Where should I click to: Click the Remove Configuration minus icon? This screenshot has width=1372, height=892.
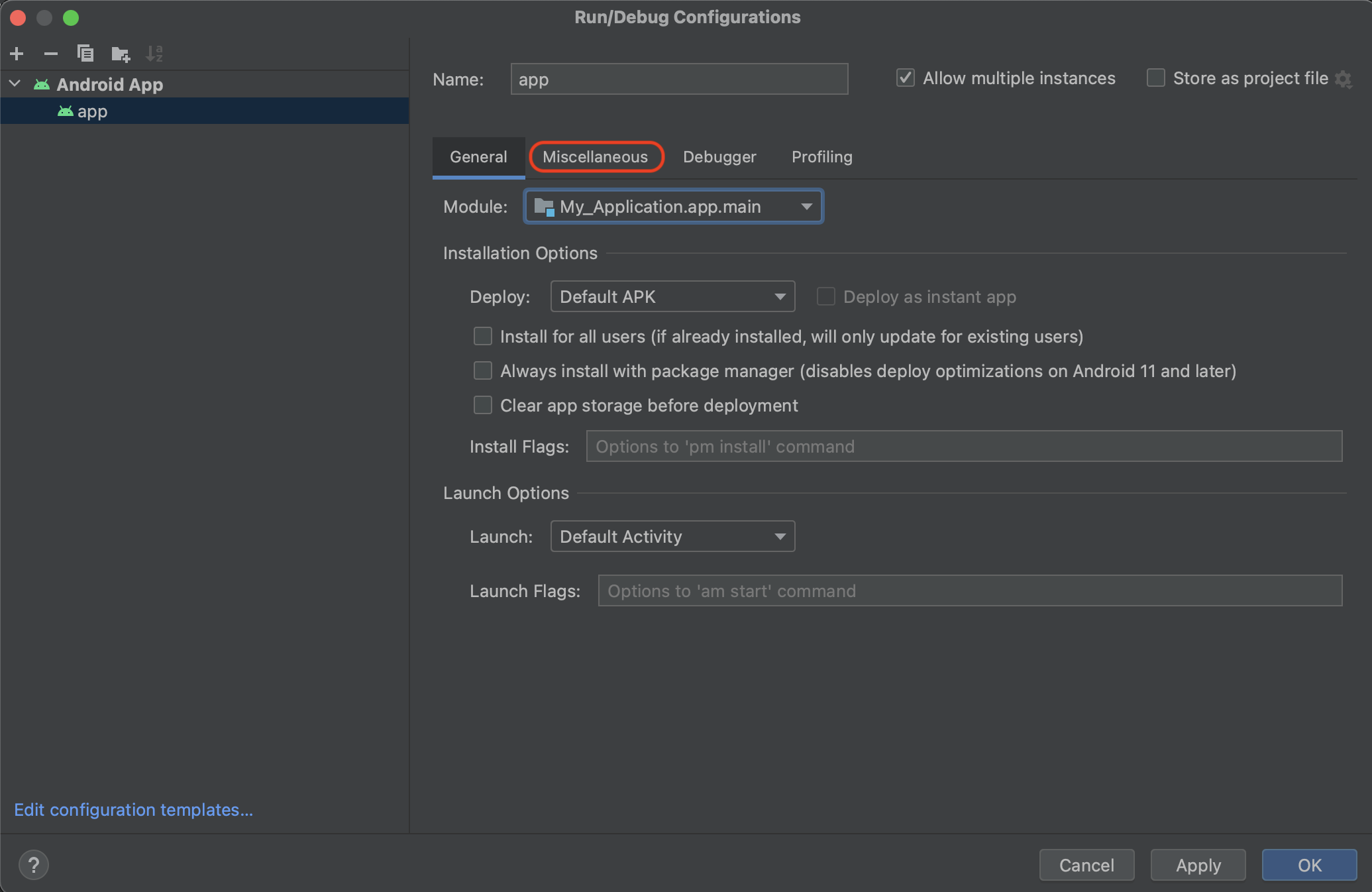51,54
